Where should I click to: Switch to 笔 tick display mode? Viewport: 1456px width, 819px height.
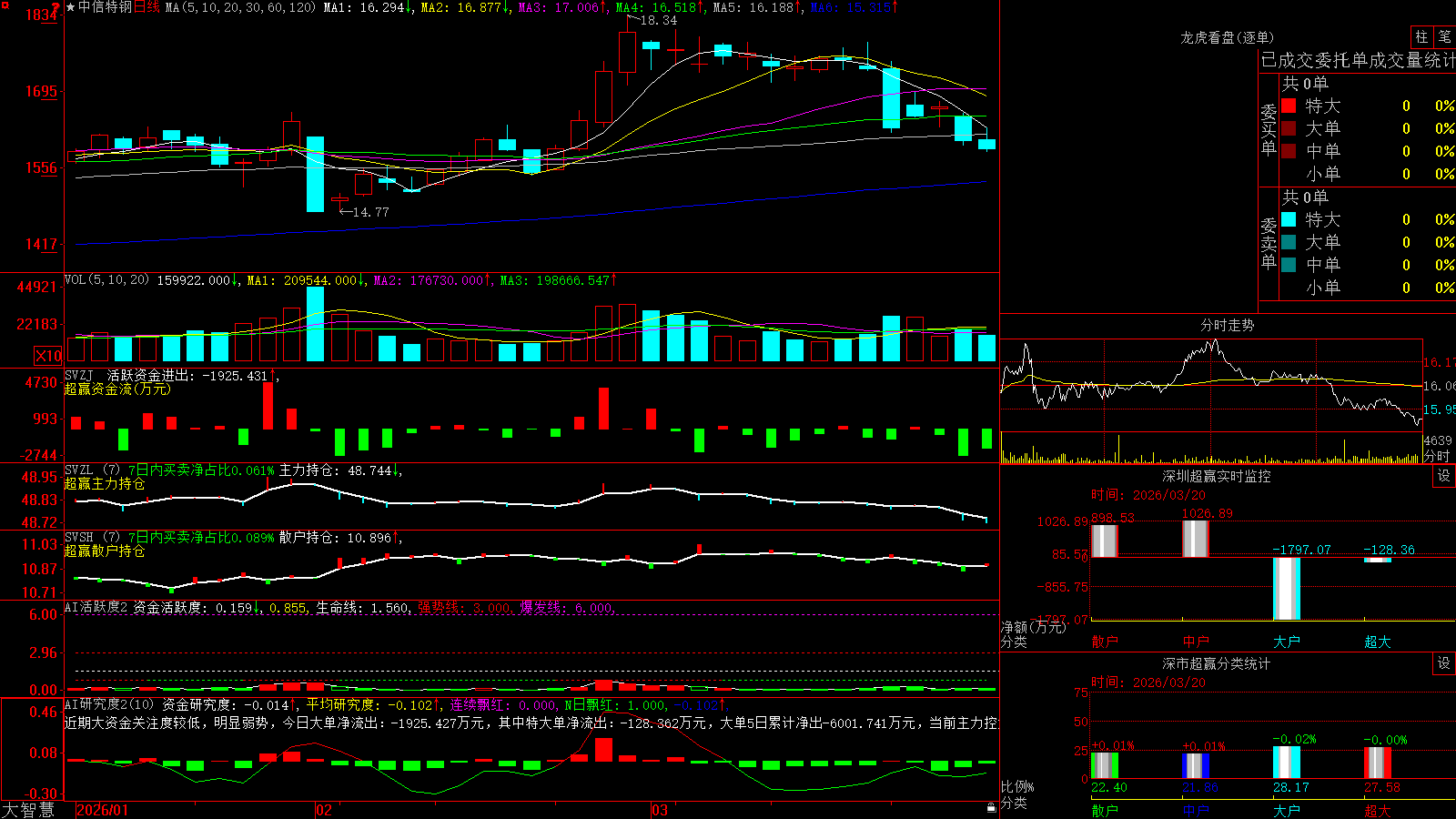1444,37
